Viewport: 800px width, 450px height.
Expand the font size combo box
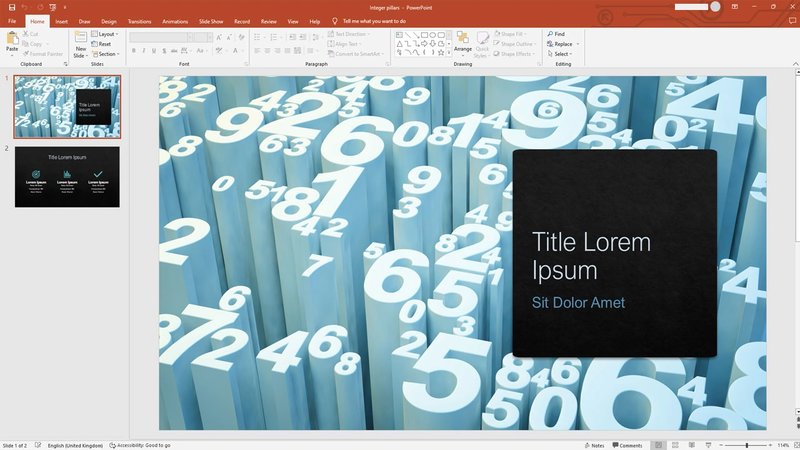point(210,37)
